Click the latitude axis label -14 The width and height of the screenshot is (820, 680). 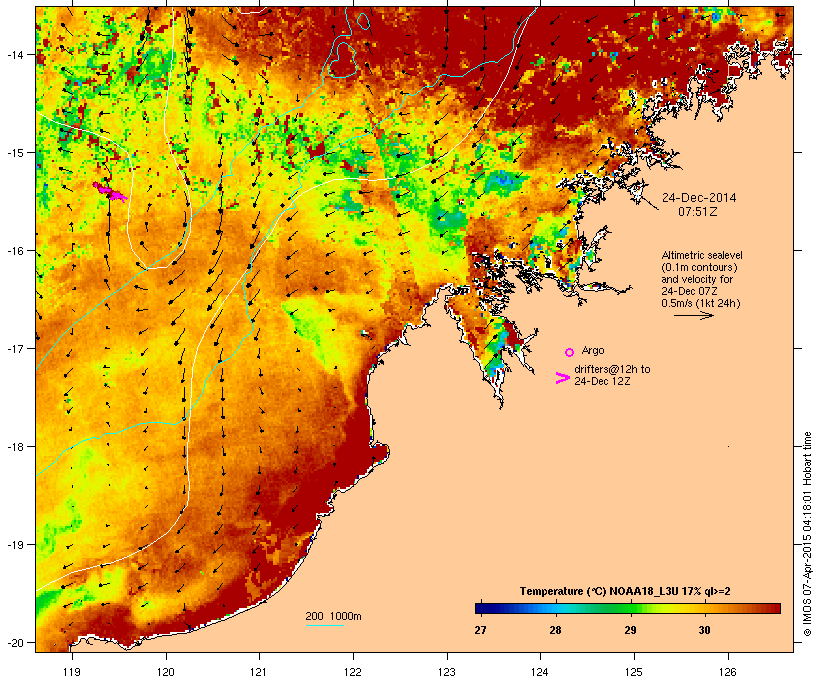click(15, 54)
